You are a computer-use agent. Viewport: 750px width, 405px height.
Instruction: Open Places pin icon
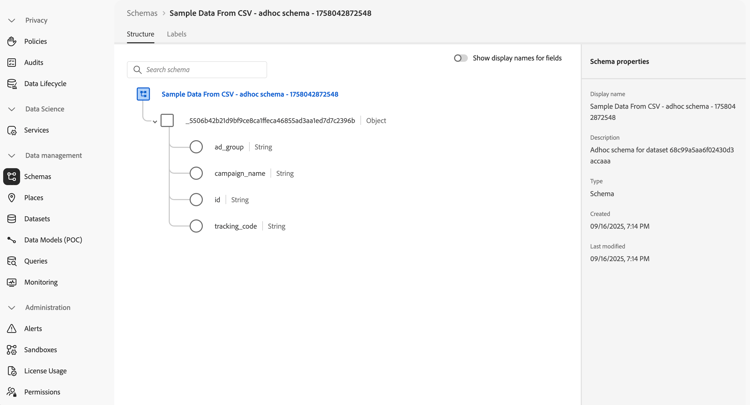pos(11,197)
